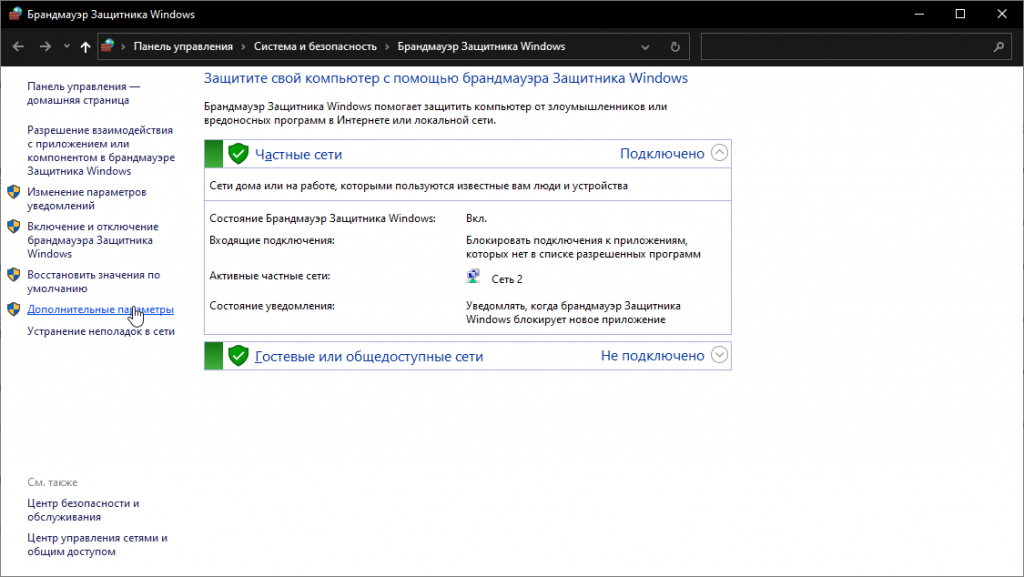Open the Система и безопасность breadcrumb
1024x577 pixels.
point(315,46)
